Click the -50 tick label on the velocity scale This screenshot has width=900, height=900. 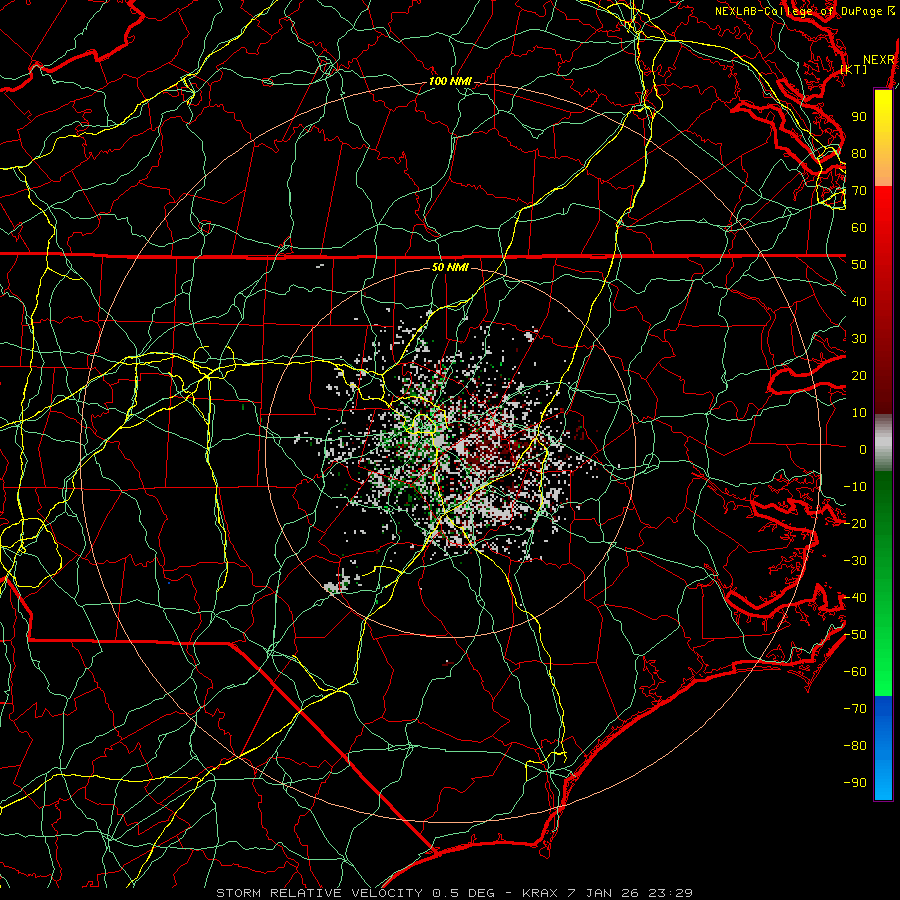point(855,635)
